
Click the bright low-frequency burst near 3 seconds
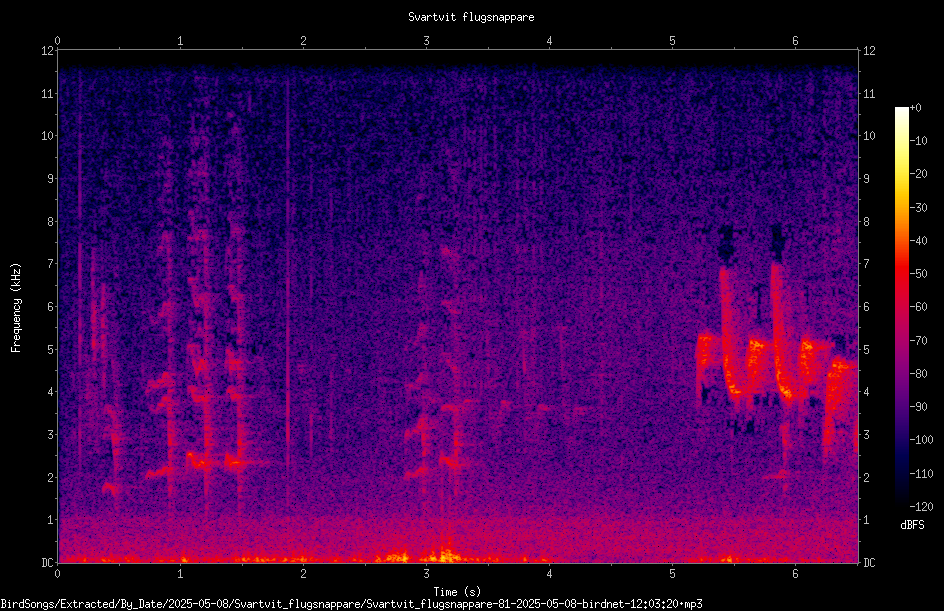click(x=444, y=554)
